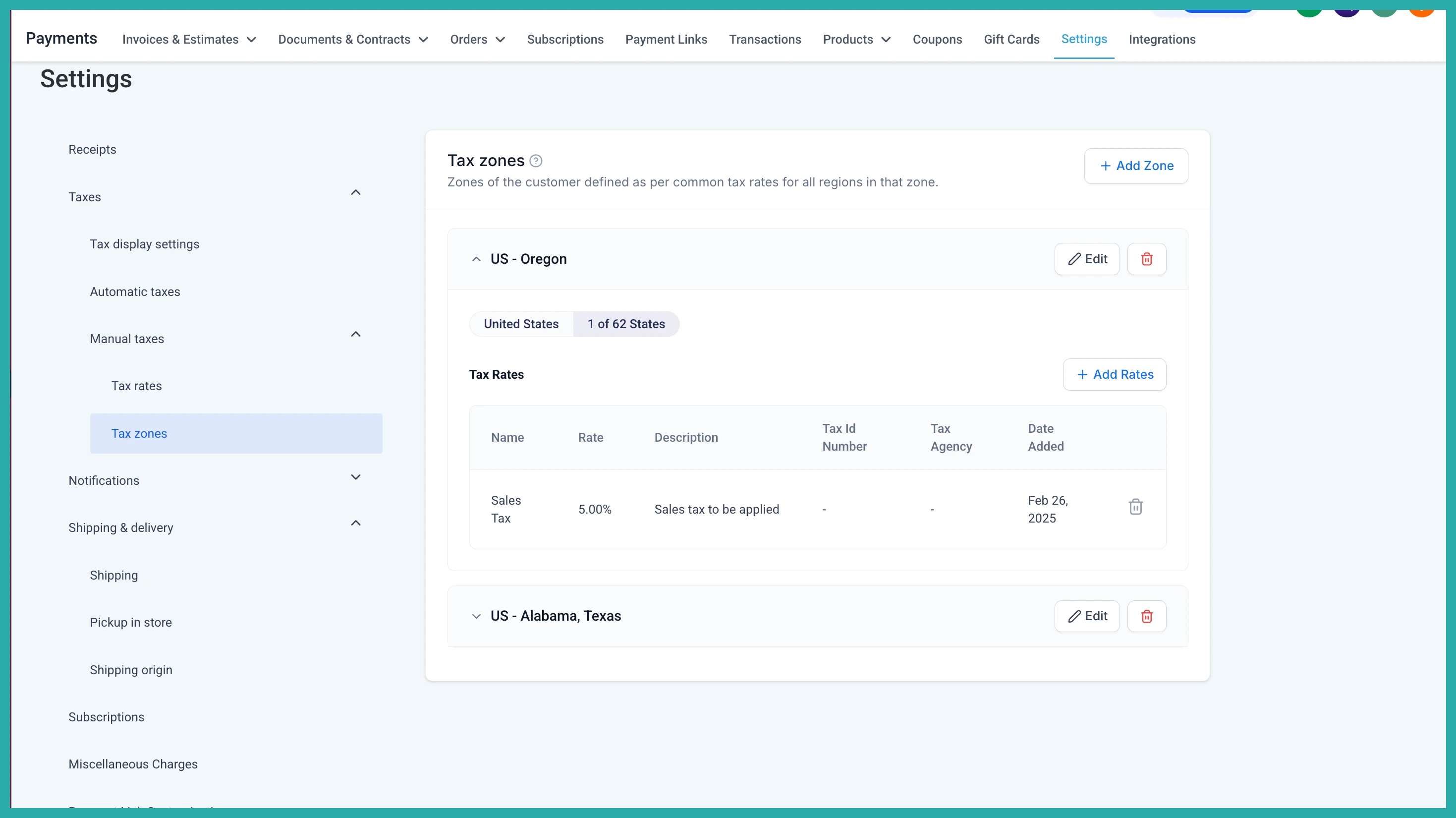Open Pickup in store settings
The image size is (1456, 818).
tap(130, 622)
